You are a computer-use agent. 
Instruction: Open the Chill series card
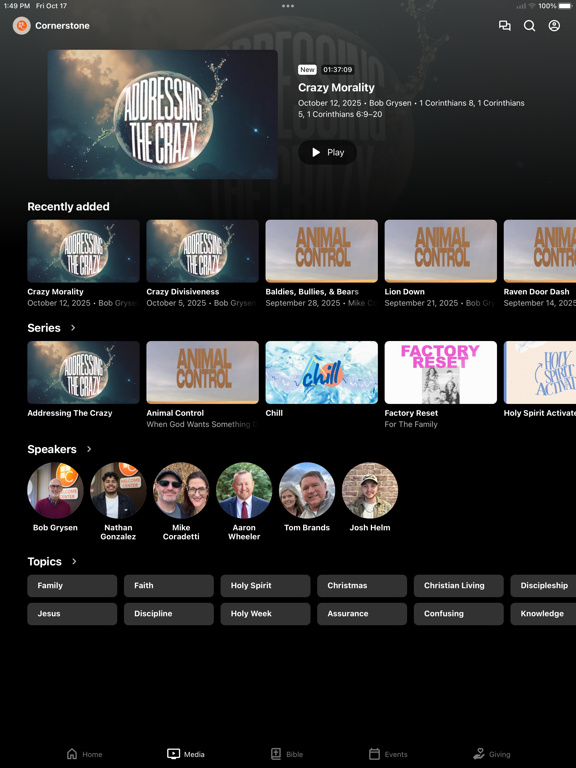(x=321, y=372)
